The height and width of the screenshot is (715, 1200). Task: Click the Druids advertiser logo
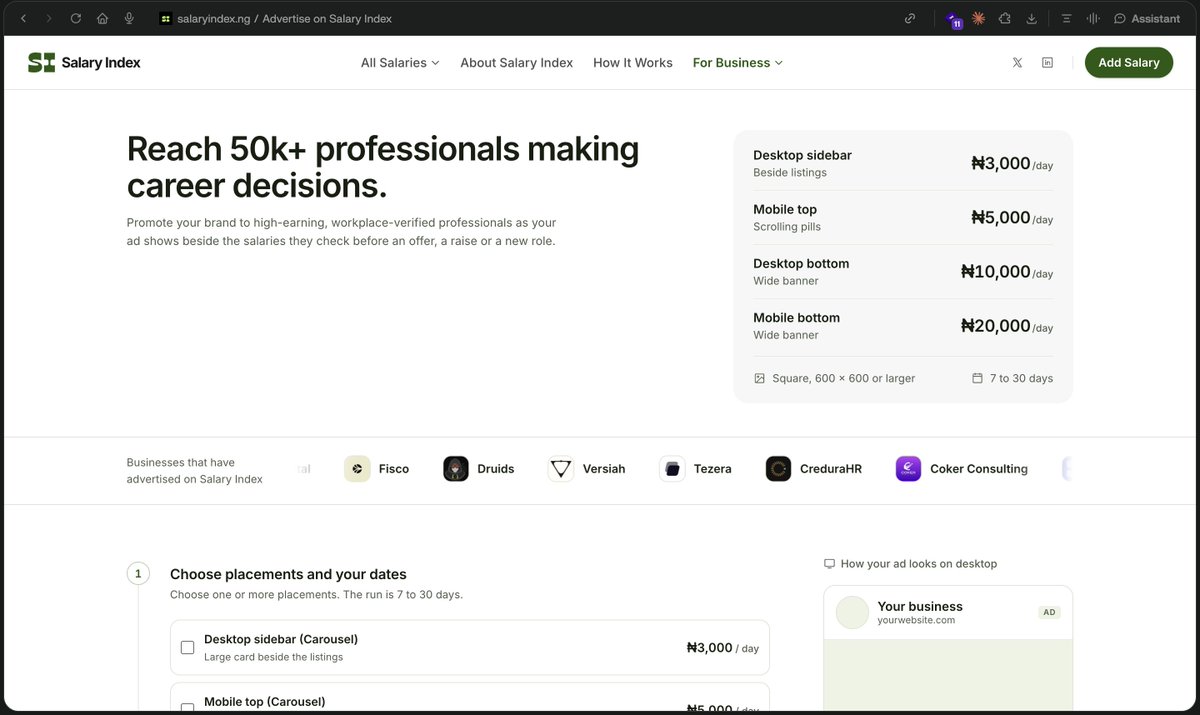[456, 469]
